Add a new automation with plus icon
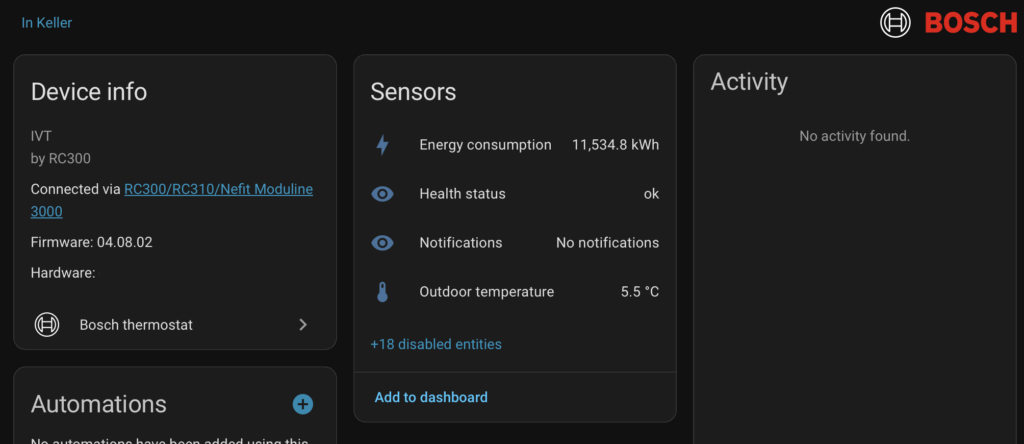The image size is (1024, 444). pos(302,404)
